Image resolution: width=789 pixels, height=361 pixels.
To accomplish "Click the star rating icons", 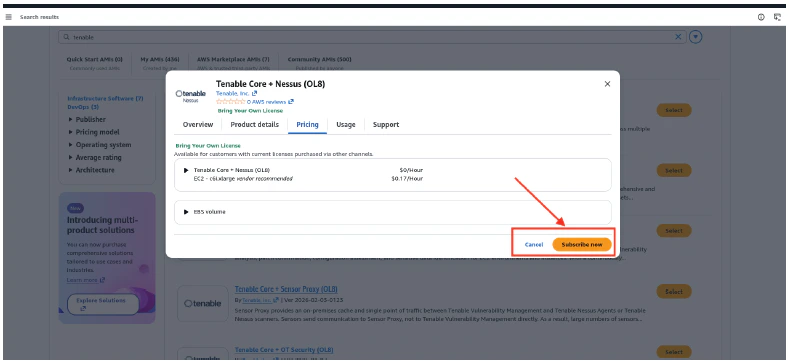I will click(230, 102).
